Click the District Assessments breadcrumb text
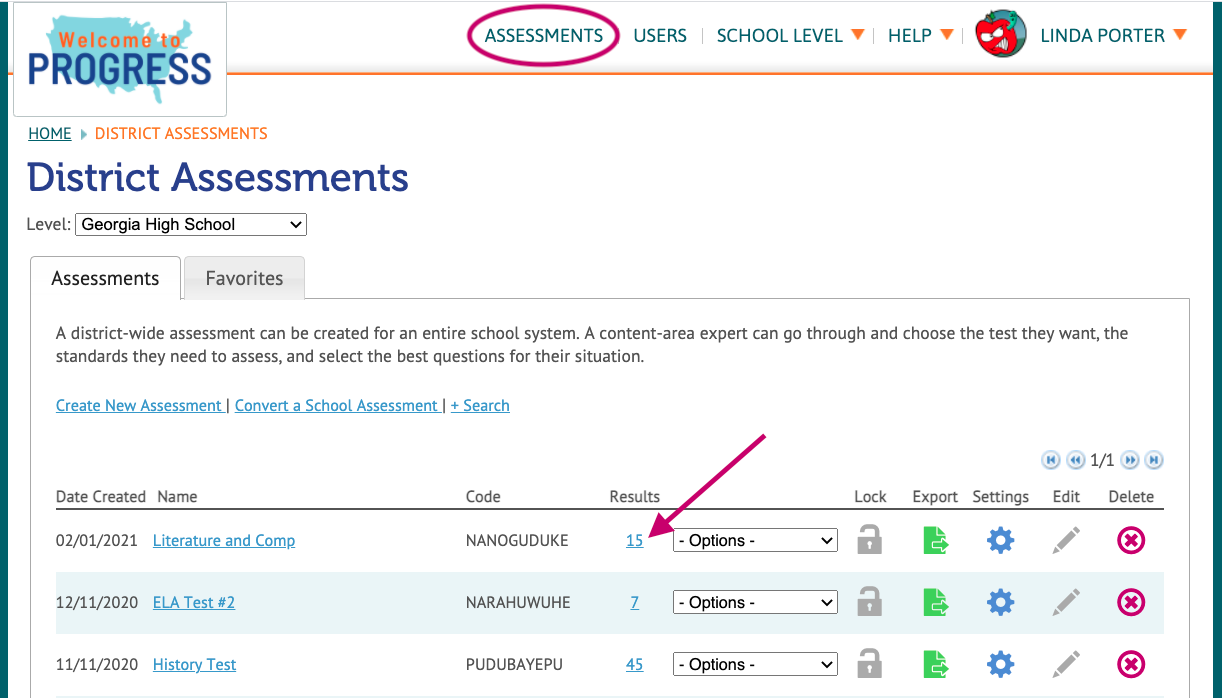The height and width of the screenshot is (698, 1222). pos(181,133)
